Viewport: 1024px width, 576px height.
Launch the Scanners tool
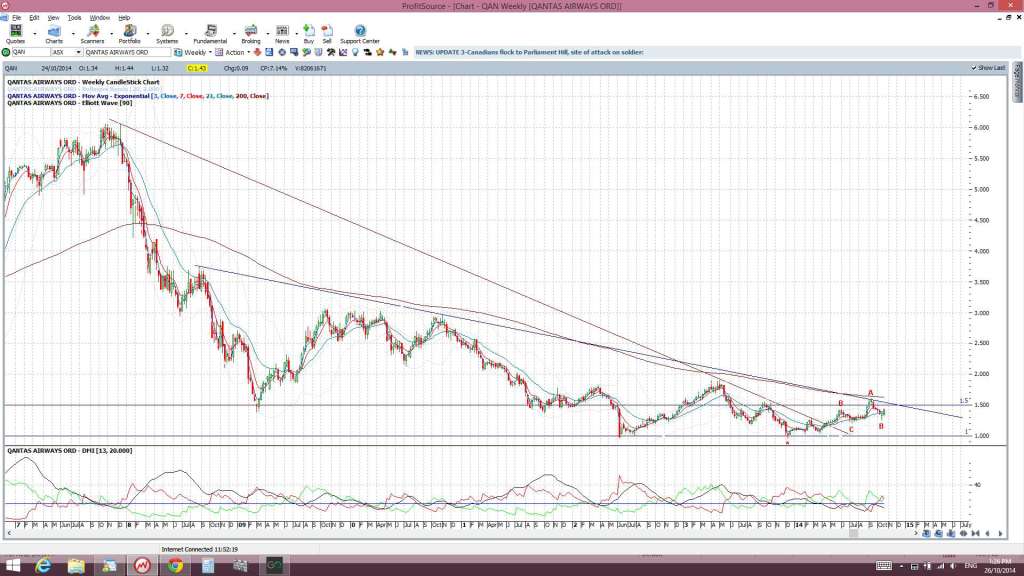click(x=92, y=34)
